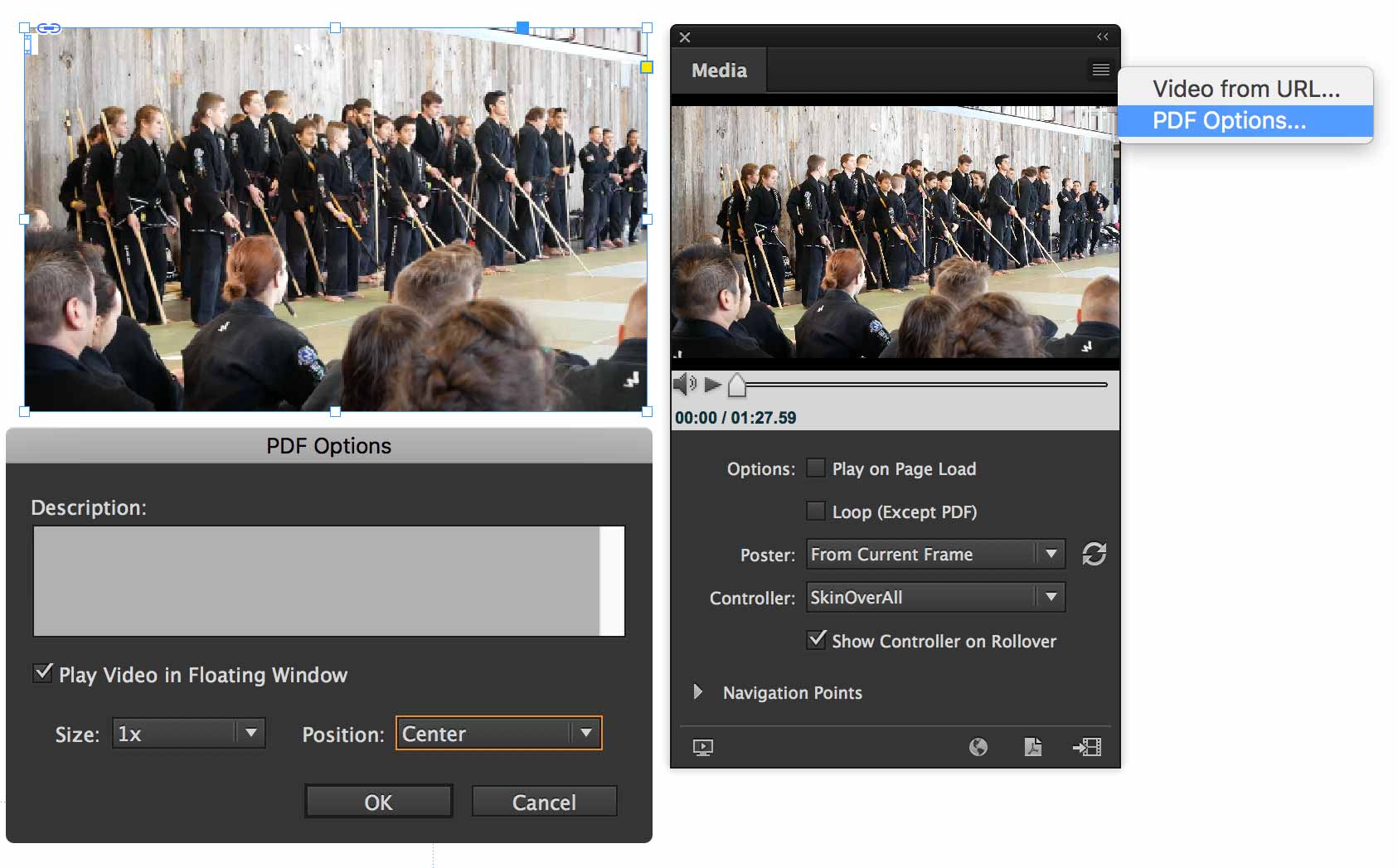Open the Poster dropdown
The height and width of the screenshot is (868, 1398).
pyautogui.click(x=935, y=554)
